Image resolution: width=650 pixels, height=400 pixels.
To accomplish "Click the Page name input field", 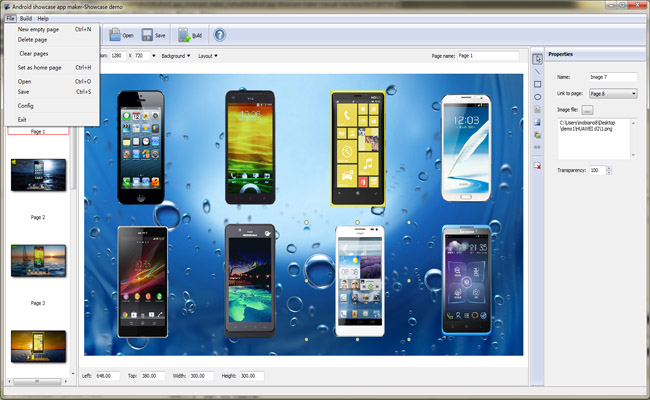I will pos(488,56).
